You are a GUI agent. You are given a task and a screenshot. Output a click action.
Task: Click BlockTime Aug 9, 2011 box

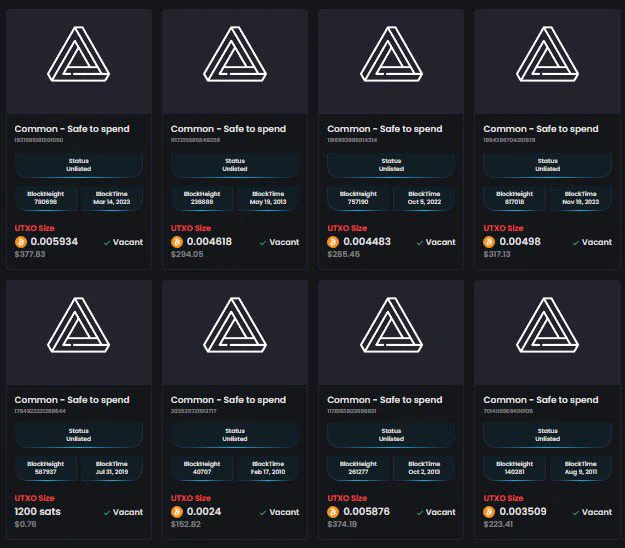coord(580,468)
